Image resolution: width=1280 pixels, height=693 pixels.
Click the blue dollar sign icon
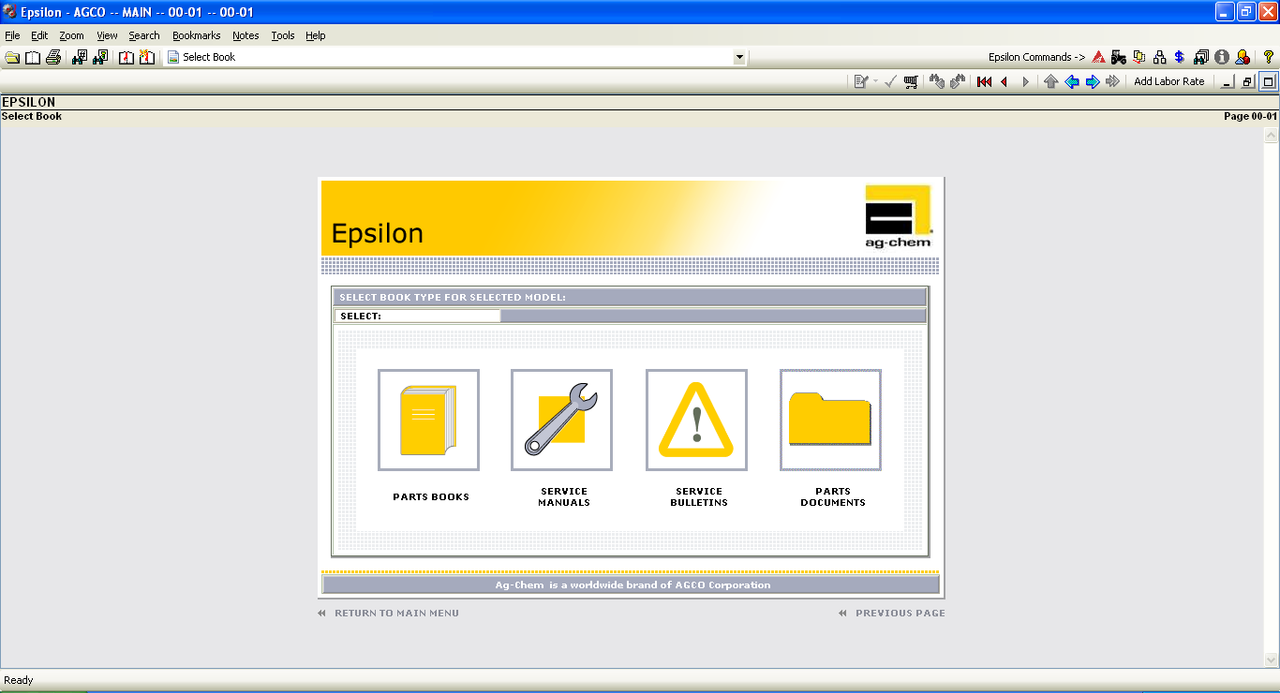(x=1180, y=57)
